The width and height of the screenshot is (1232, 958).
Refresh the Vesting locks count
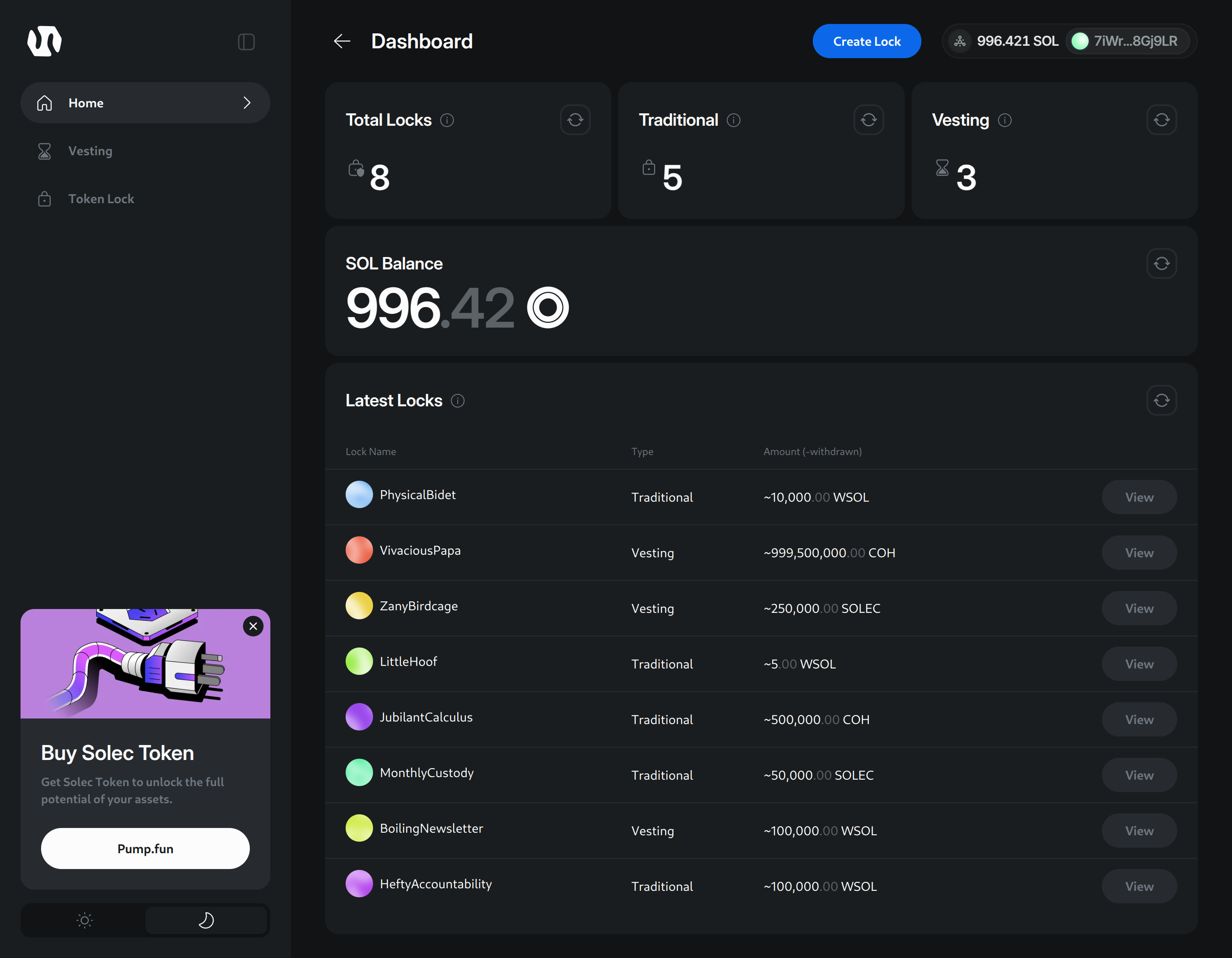tap(1161, 120)
